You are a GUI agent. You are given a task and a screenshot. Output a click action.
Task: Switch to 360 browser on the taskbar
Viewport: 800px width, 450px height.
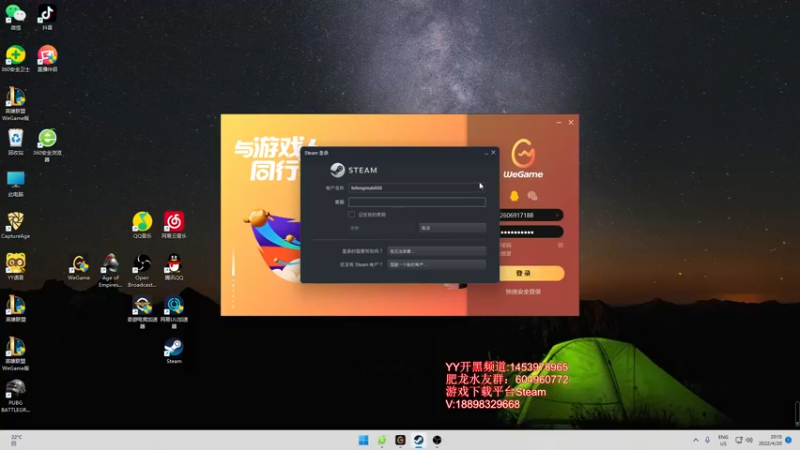(x=382, y=440)
